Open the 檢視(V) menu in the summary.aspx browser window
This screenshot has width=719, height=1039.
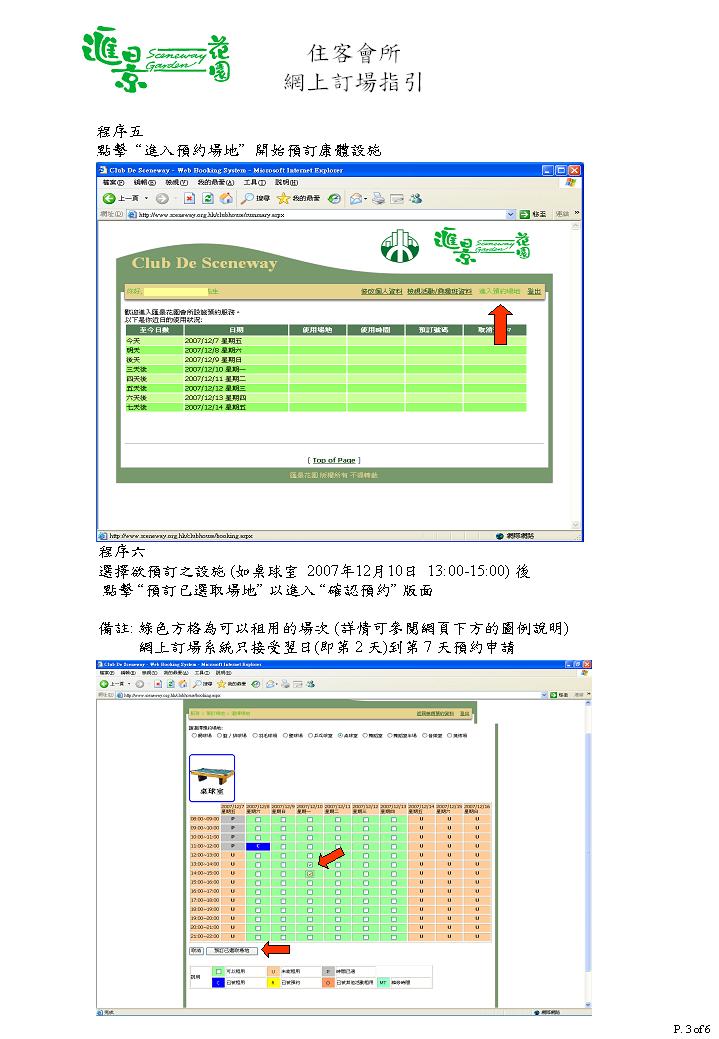[x=176, y=182]
